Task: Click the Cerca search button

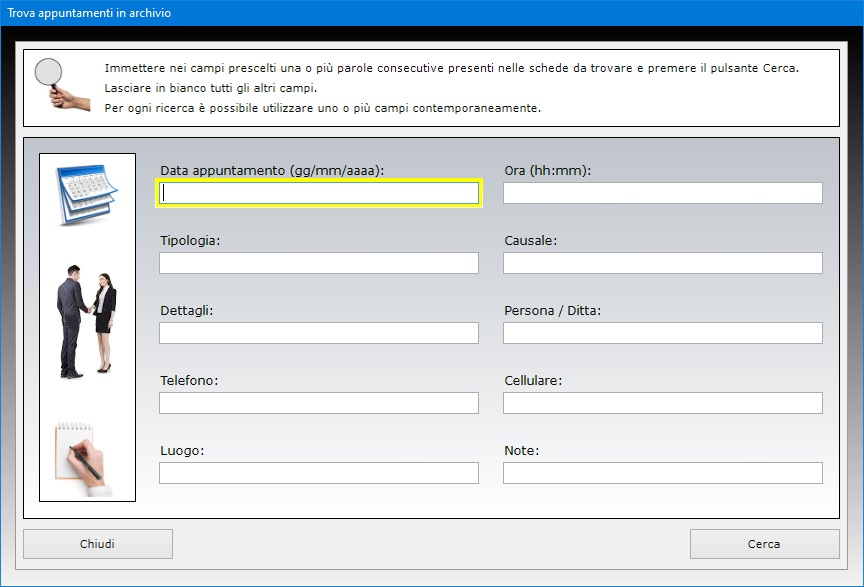Action: [x=764, y=544]
